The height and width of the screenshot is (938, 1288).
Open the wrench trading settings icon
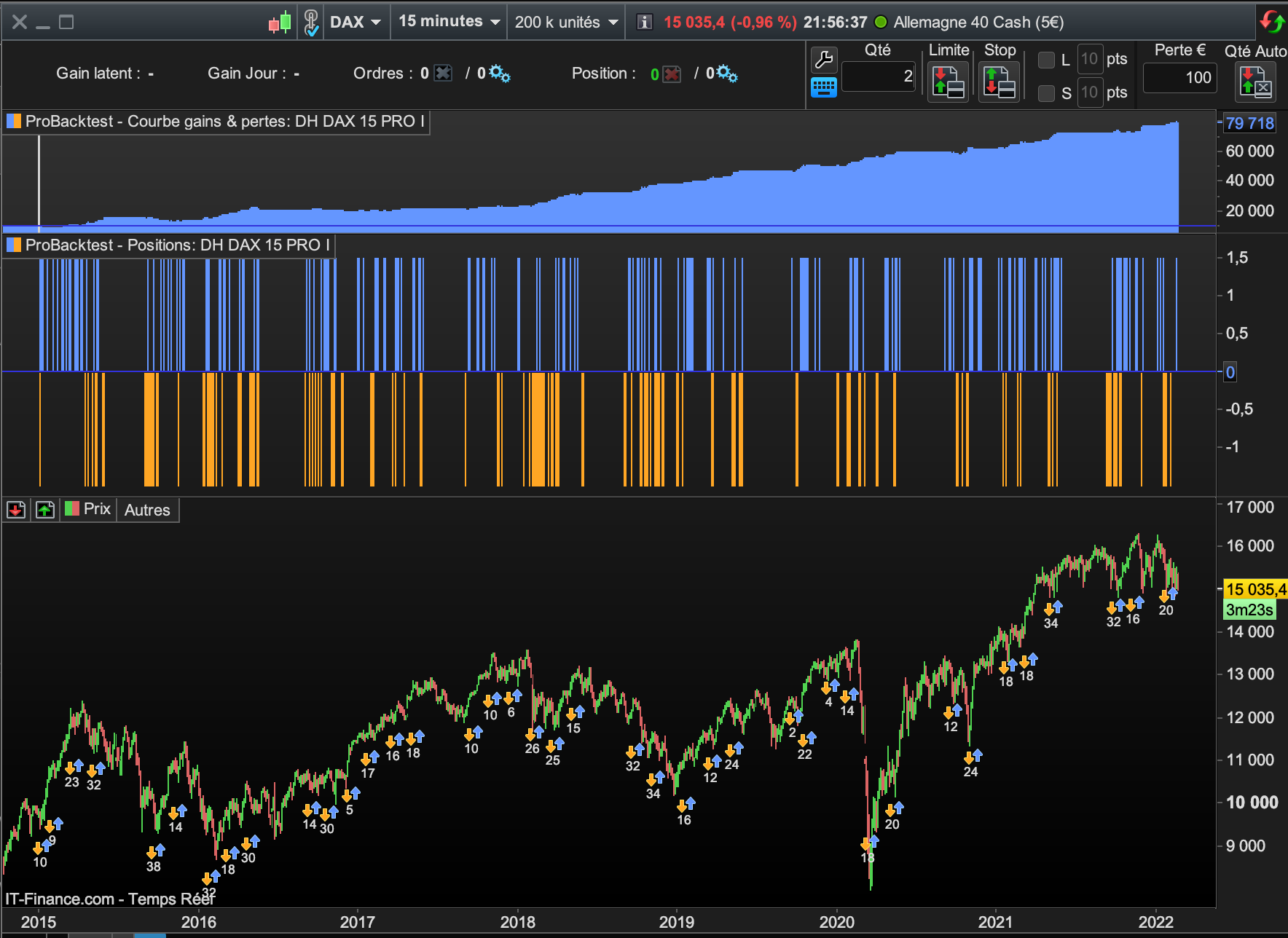click(824, 59)
